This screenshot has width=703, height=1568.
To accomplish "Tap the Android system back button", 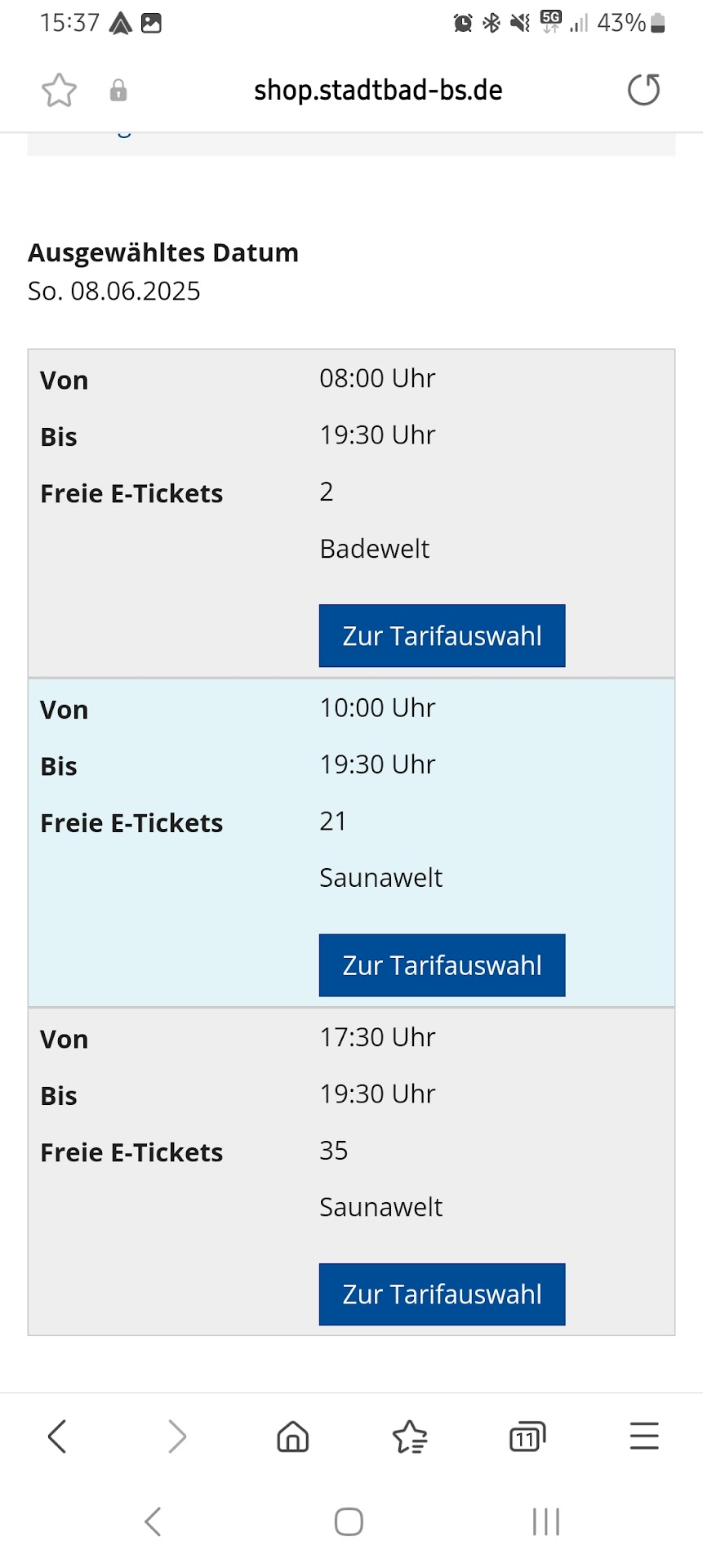I will coord(153,1521).
